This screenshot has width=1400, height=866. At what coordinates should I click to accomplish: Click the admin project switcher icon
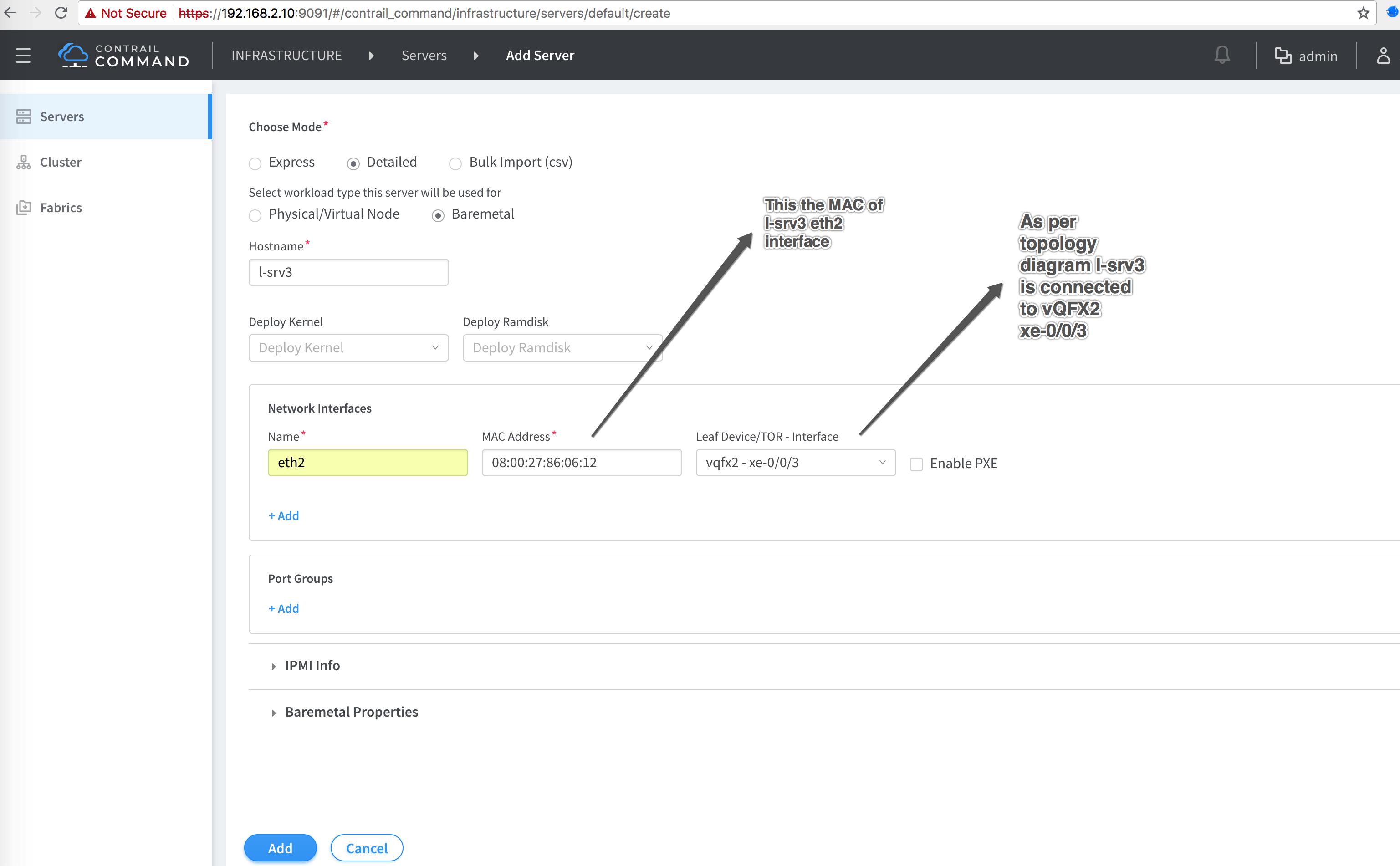[1282, 56]
